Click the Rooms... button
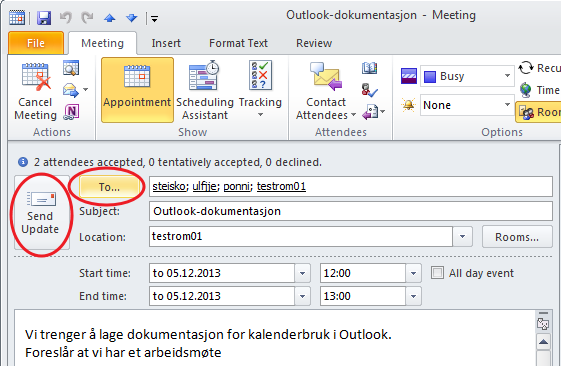561x366 pixels. click(x=517, y=236)
